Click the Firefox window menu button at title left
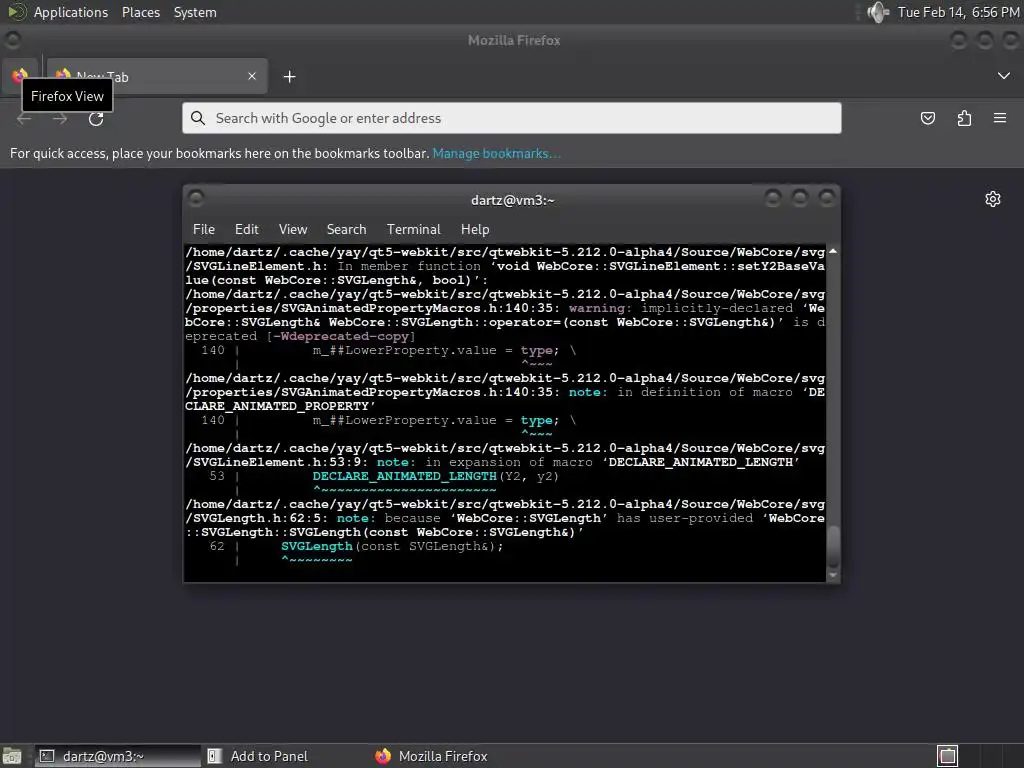This screenshot has width=1024, height=768. [x=12, y=40]
